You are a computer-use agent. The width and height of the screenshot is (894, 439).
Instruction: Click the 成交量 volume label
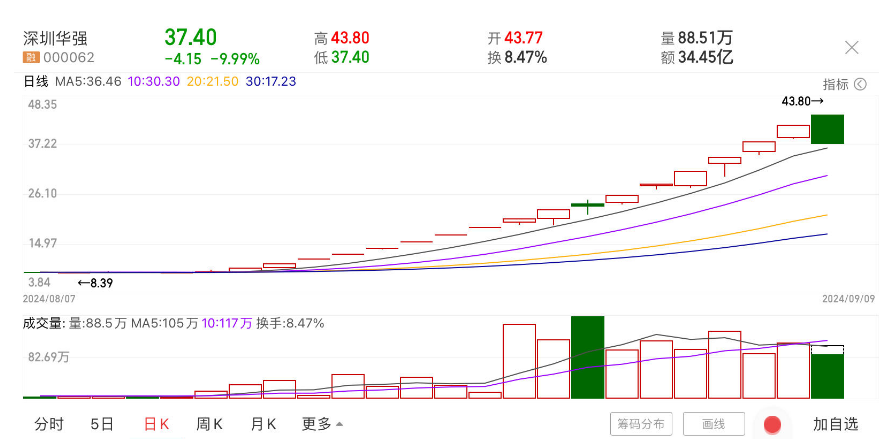click(43, 324)
